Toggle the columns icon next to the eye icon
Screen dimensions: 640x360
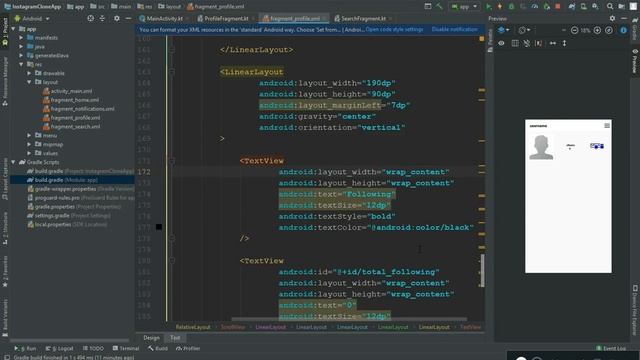click(515, 43)
